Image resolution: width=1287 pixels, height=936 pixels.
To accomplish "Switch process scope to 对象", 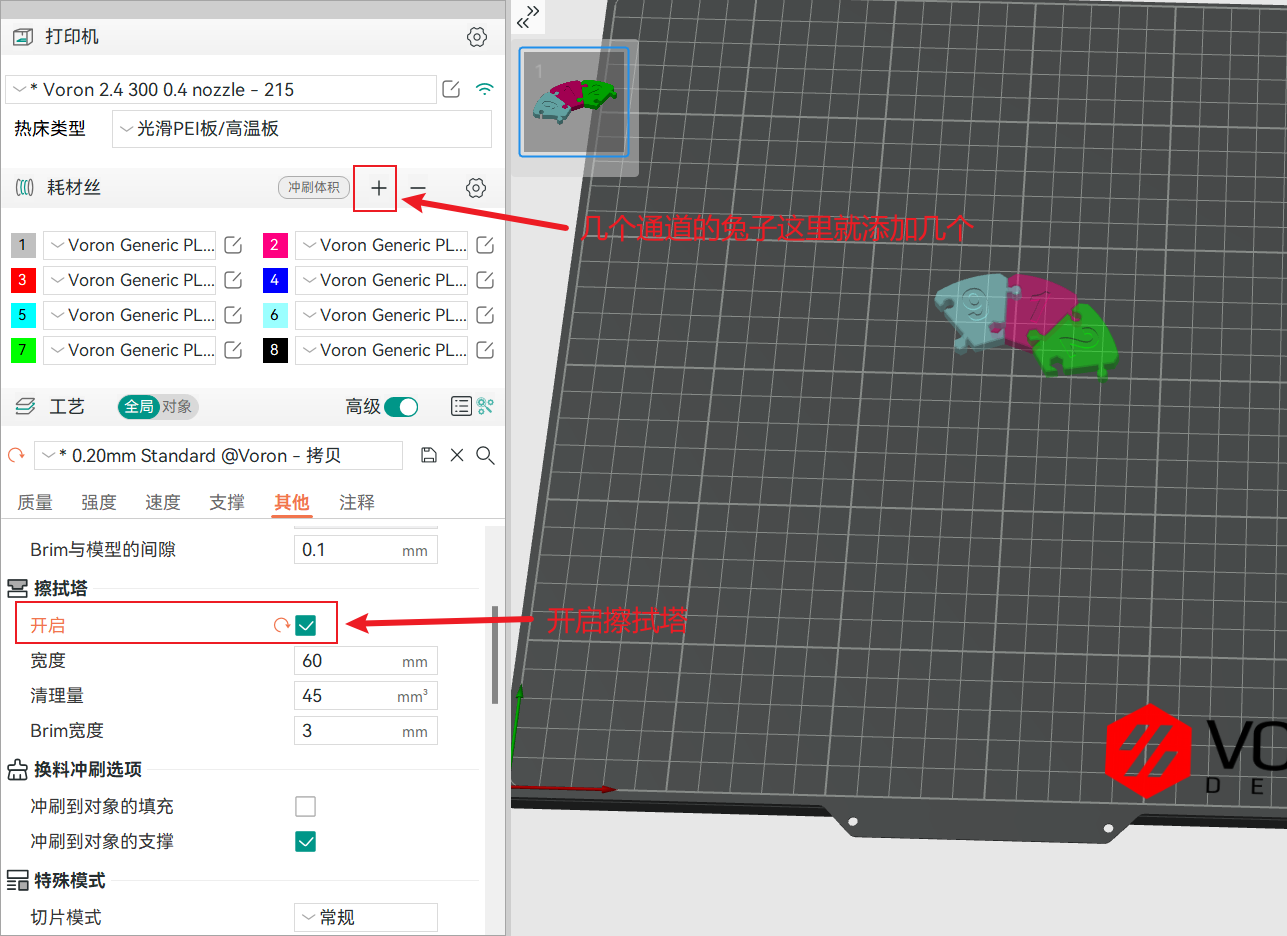I will coord(178,406).
